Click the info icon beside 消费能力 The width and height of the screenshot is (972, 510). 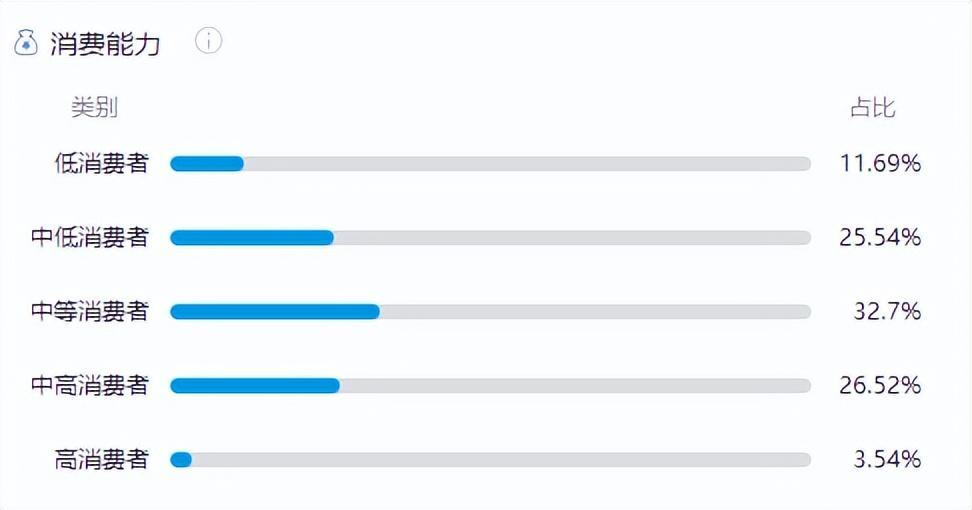tap(208, 41)
